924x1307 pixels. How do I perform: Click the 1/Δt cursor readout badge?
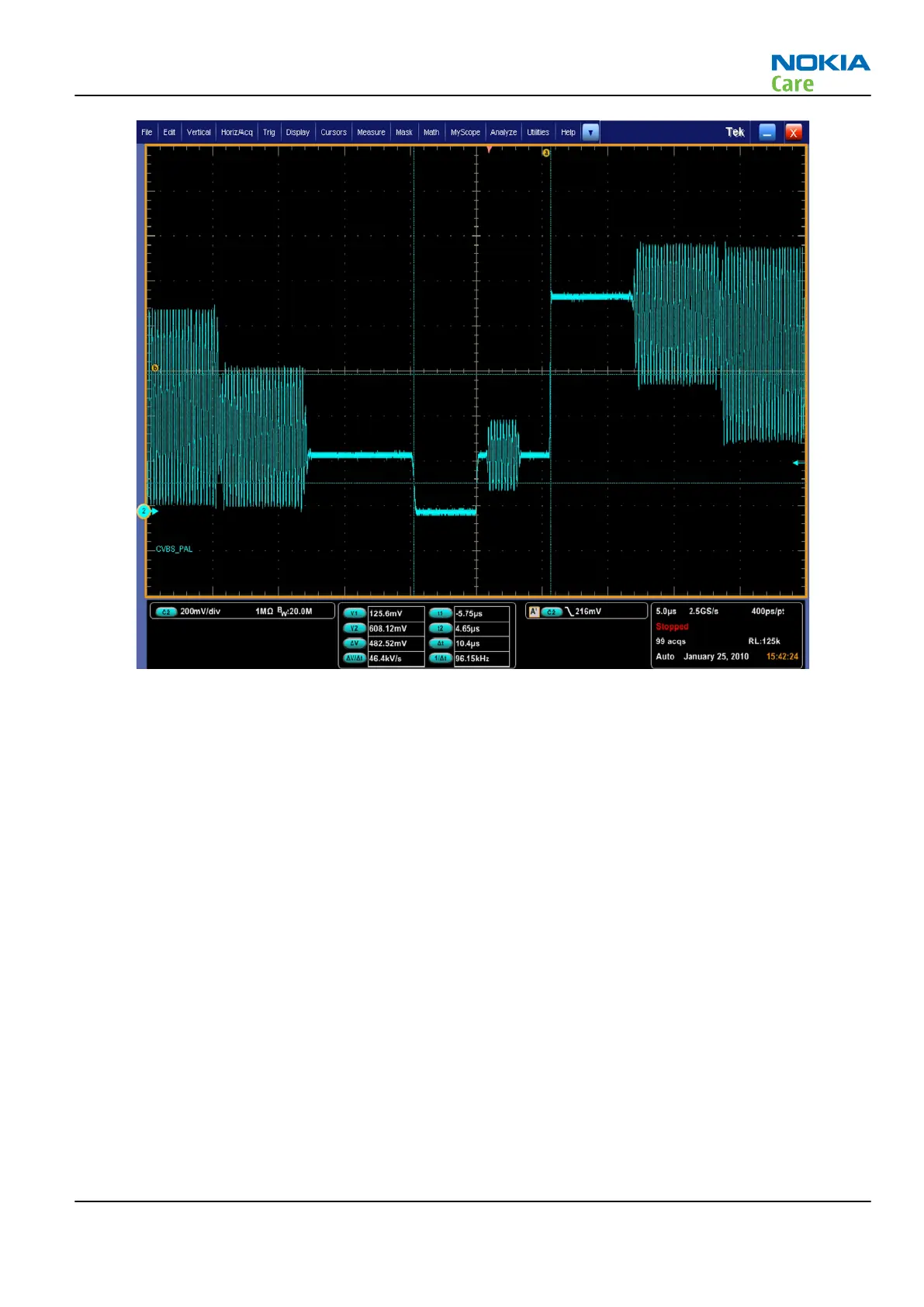[x=440, y=658]
